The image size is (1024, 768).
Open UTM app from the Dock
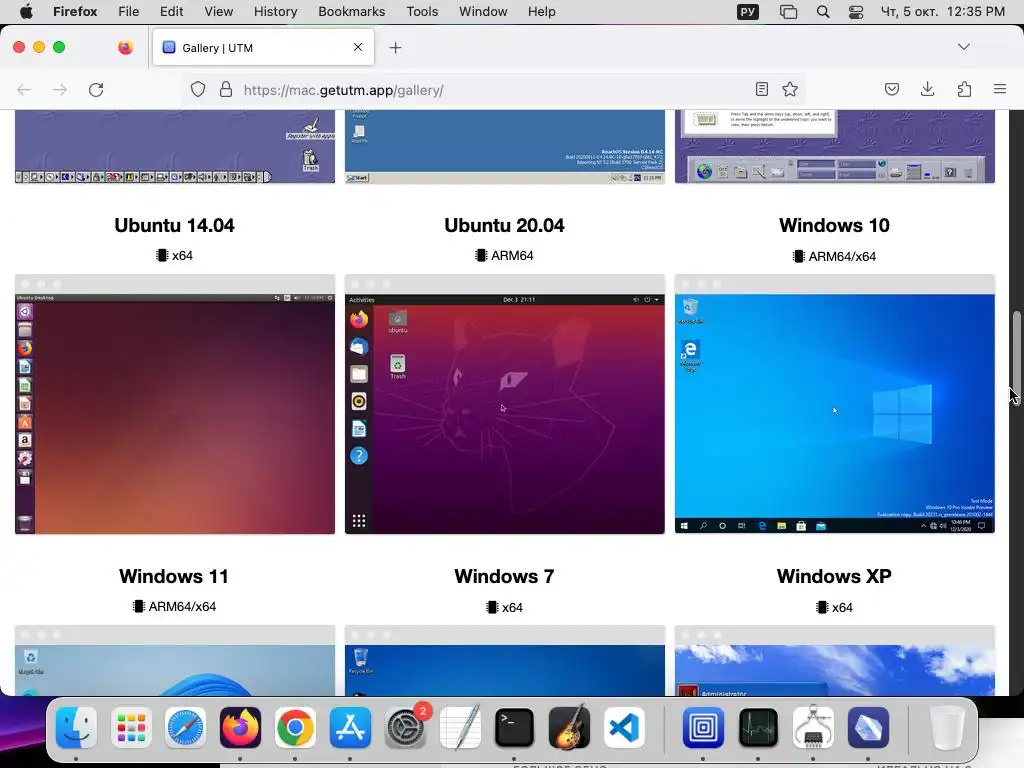[x=703, y=727]
